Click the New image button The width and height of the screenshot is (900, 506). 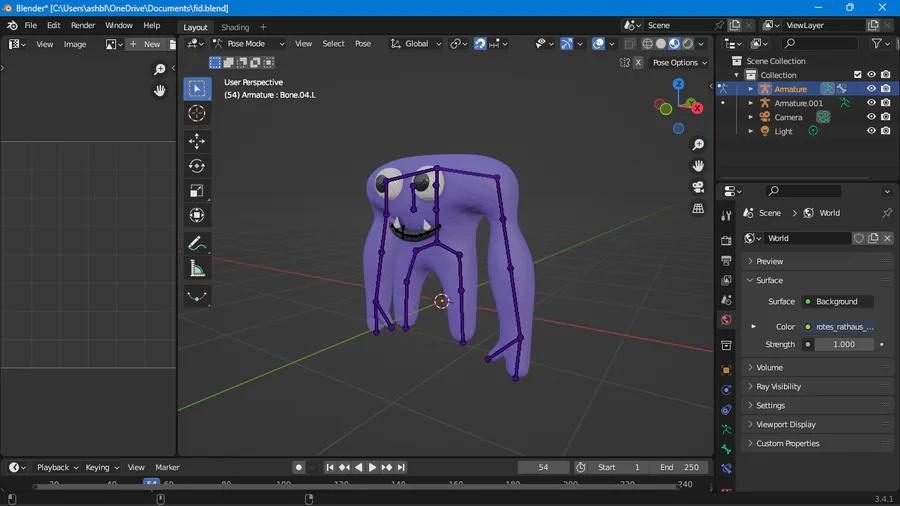tap(146, 44)
